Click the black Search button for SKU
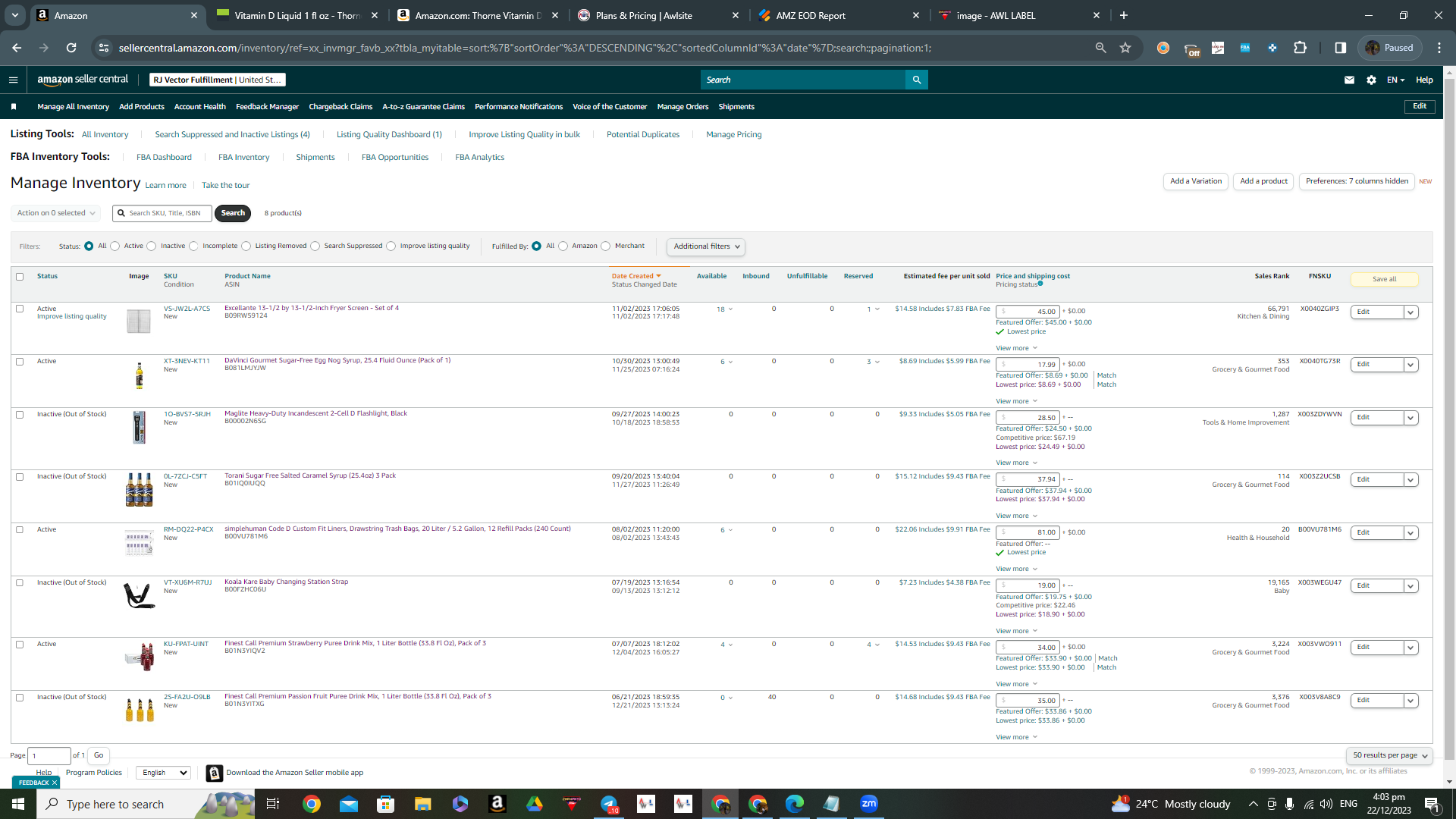1456x819 pixels. pyautogui.click(x=233, y=213)
